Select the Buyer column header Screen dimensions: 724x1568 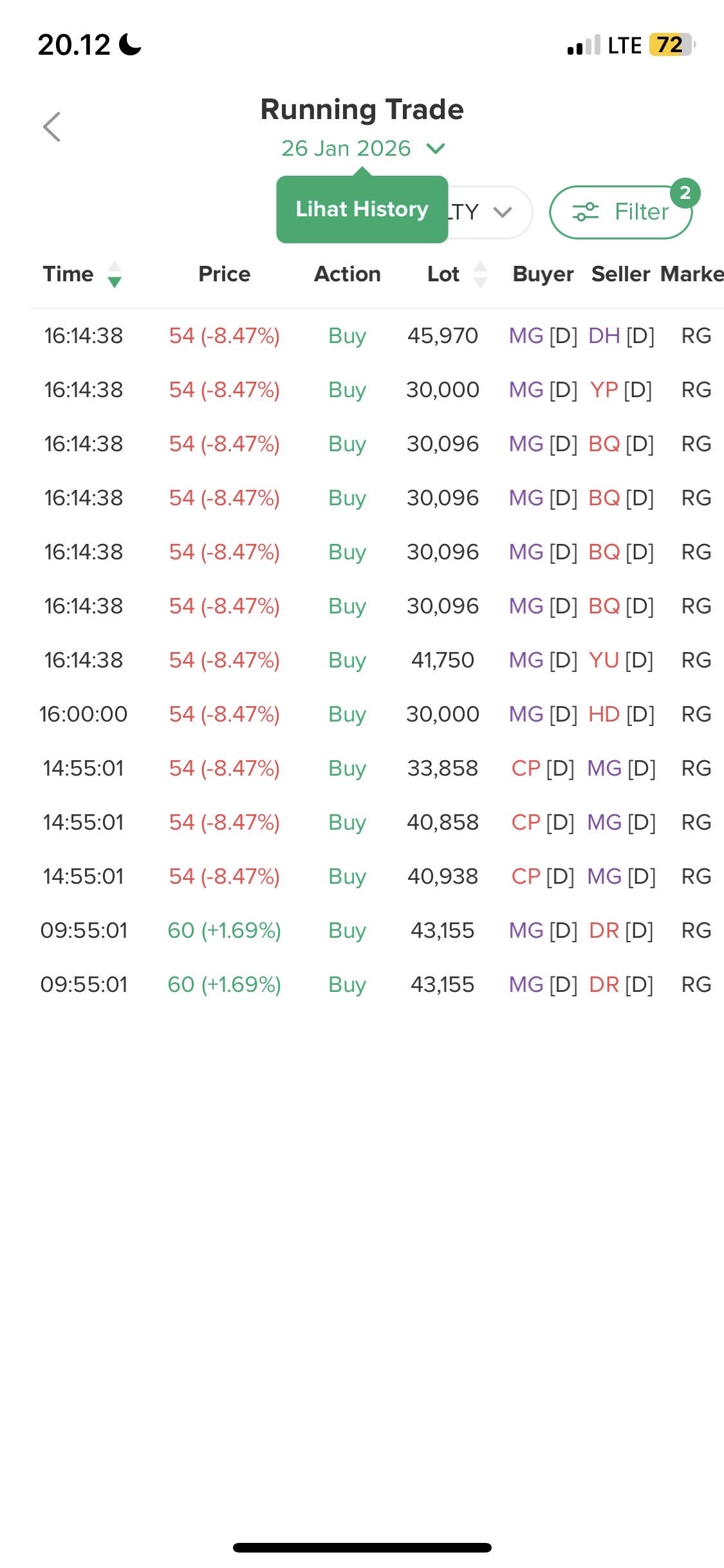point(543,274)
